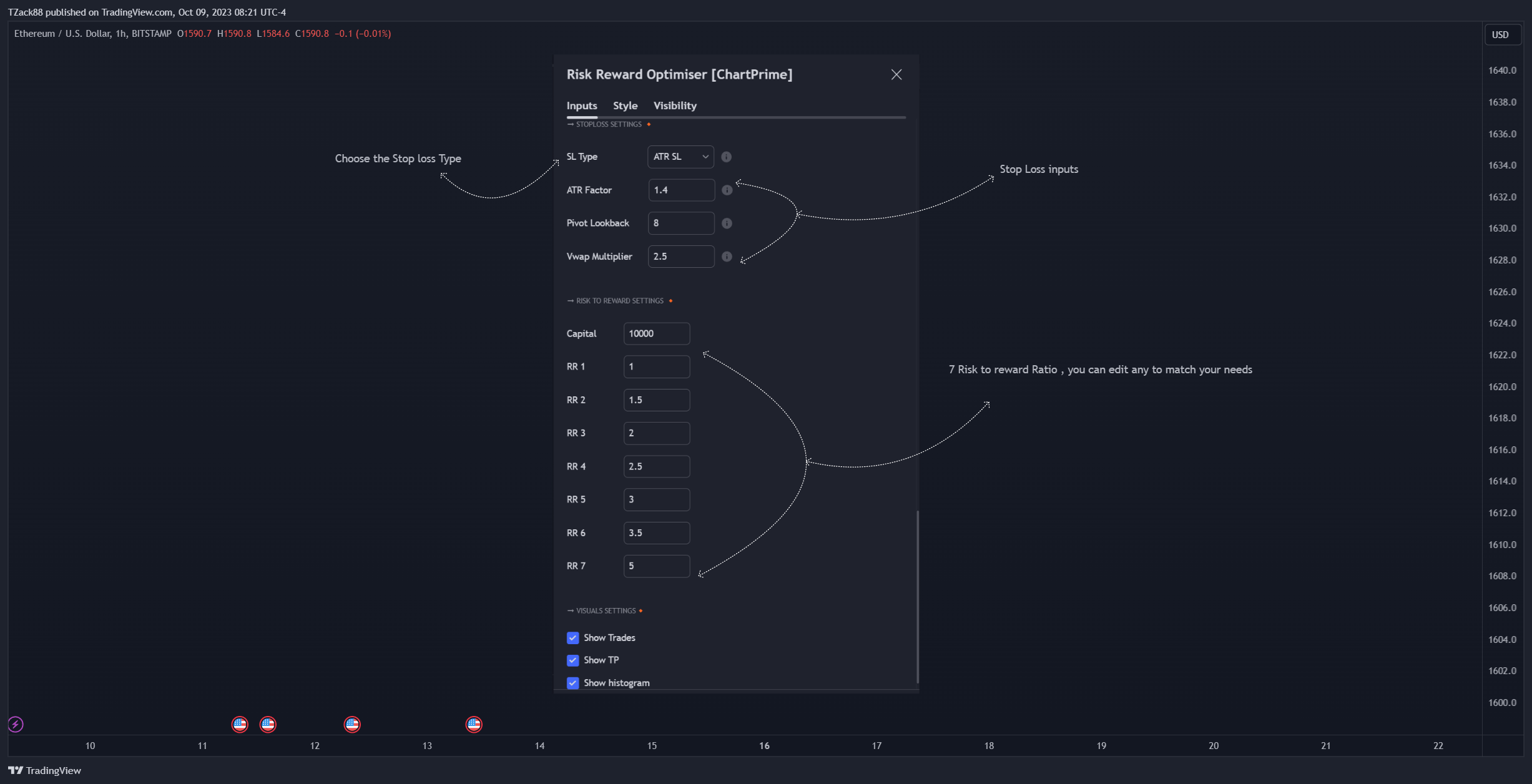Focus the Vwap Multiplier input field

(681, 257)
